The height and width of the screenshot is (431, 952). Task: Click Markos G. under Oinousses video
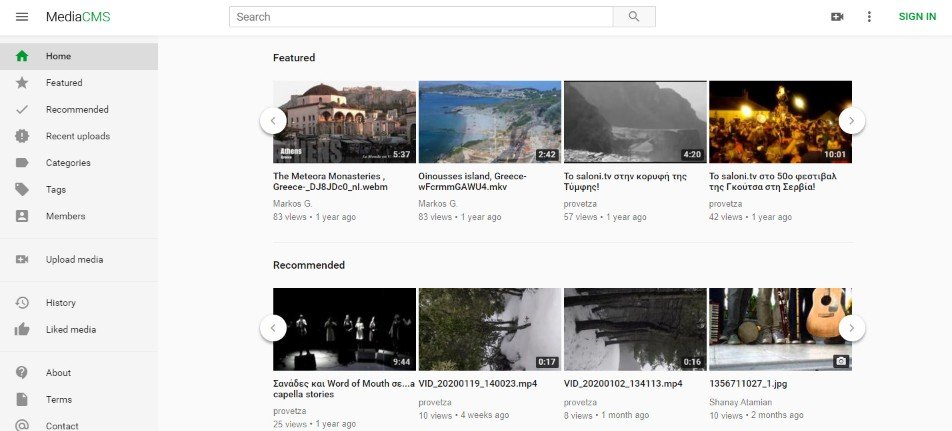(x=438, y=204)
